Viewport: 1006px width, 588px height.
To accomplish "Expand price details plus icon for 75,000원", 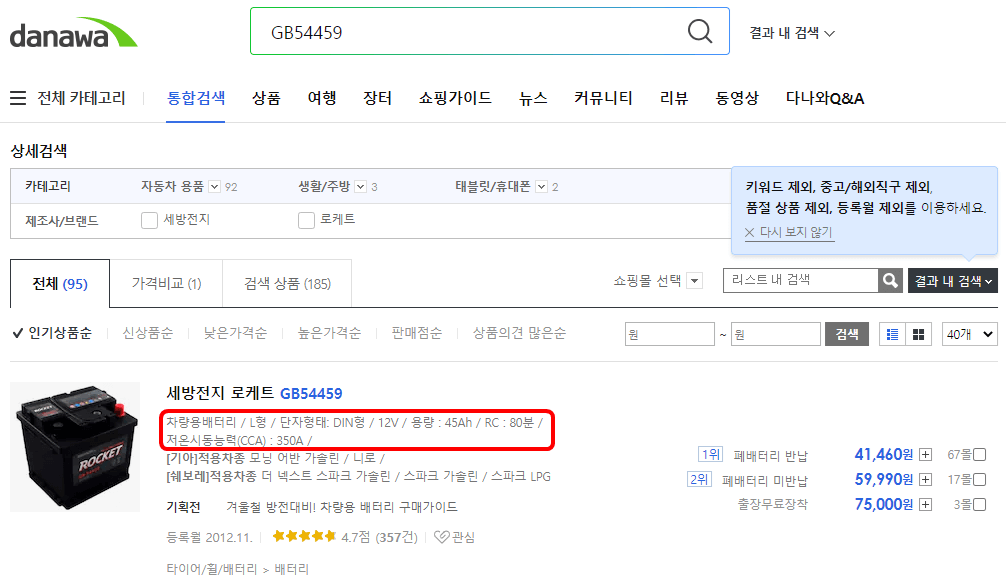I will 925,505.
